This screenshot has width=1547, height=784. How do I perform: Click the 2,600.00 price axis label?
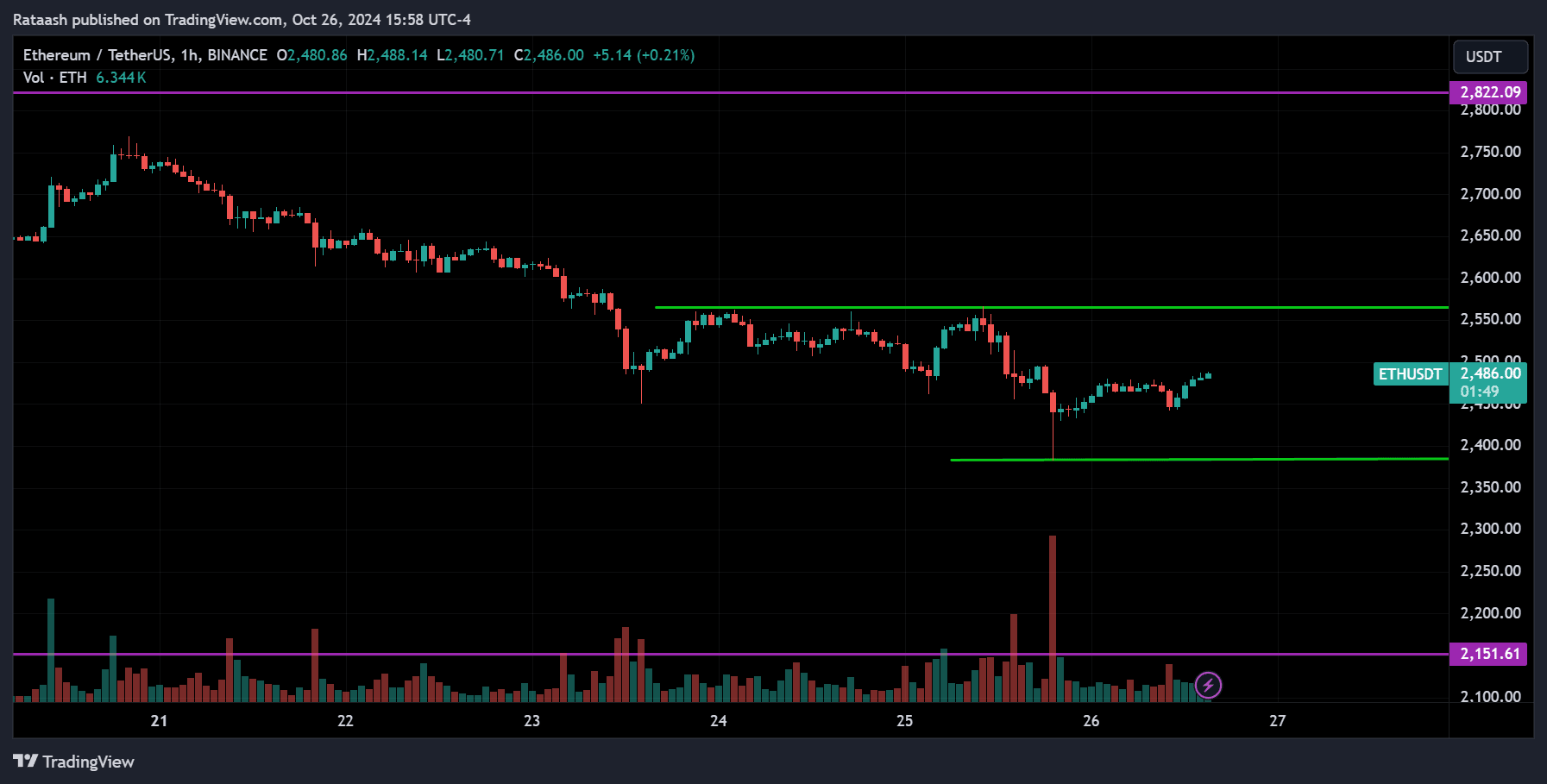click(x=1490, y=278)
